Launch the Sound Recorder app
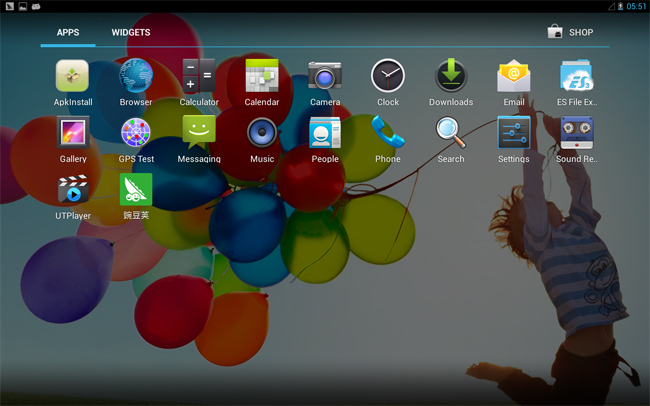 click(577, 140)
